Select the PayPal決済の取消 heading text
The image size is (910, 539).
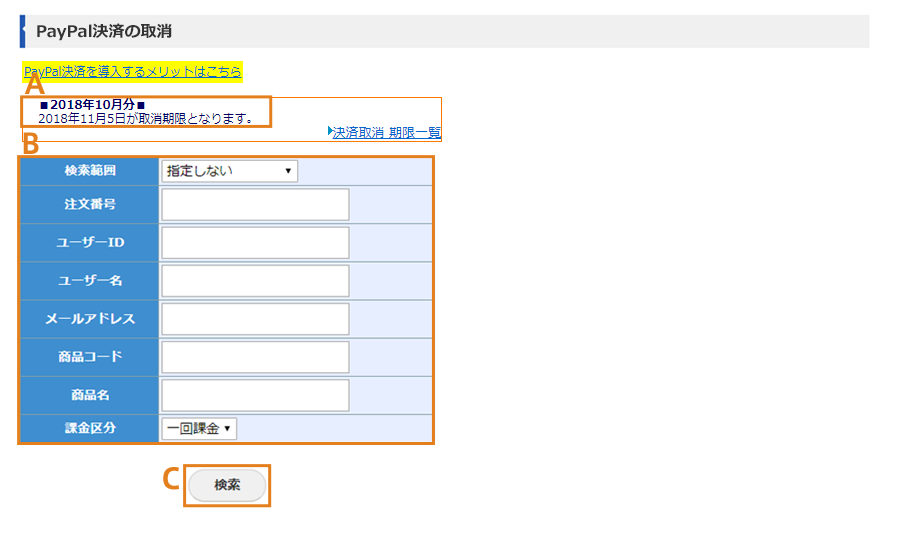[x=104, y=31]
